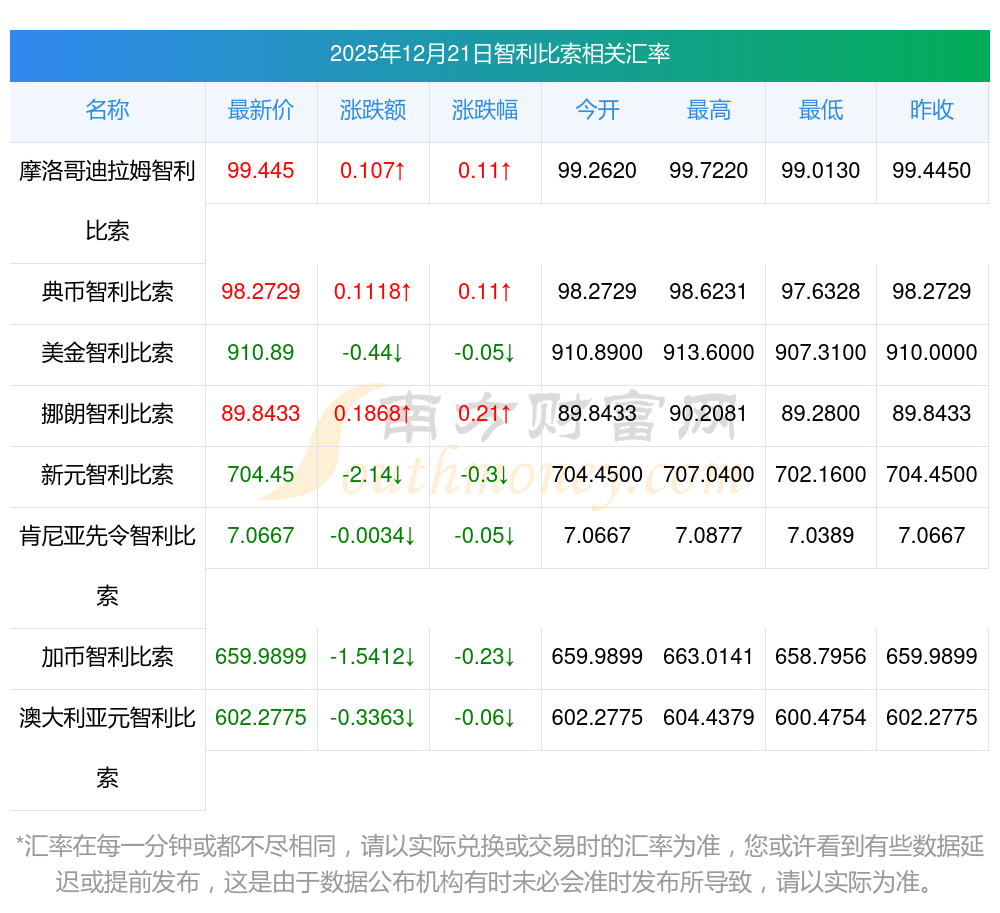Click the 今开 column header
This screenshot has width=1000, height=913.
point(597,111)
